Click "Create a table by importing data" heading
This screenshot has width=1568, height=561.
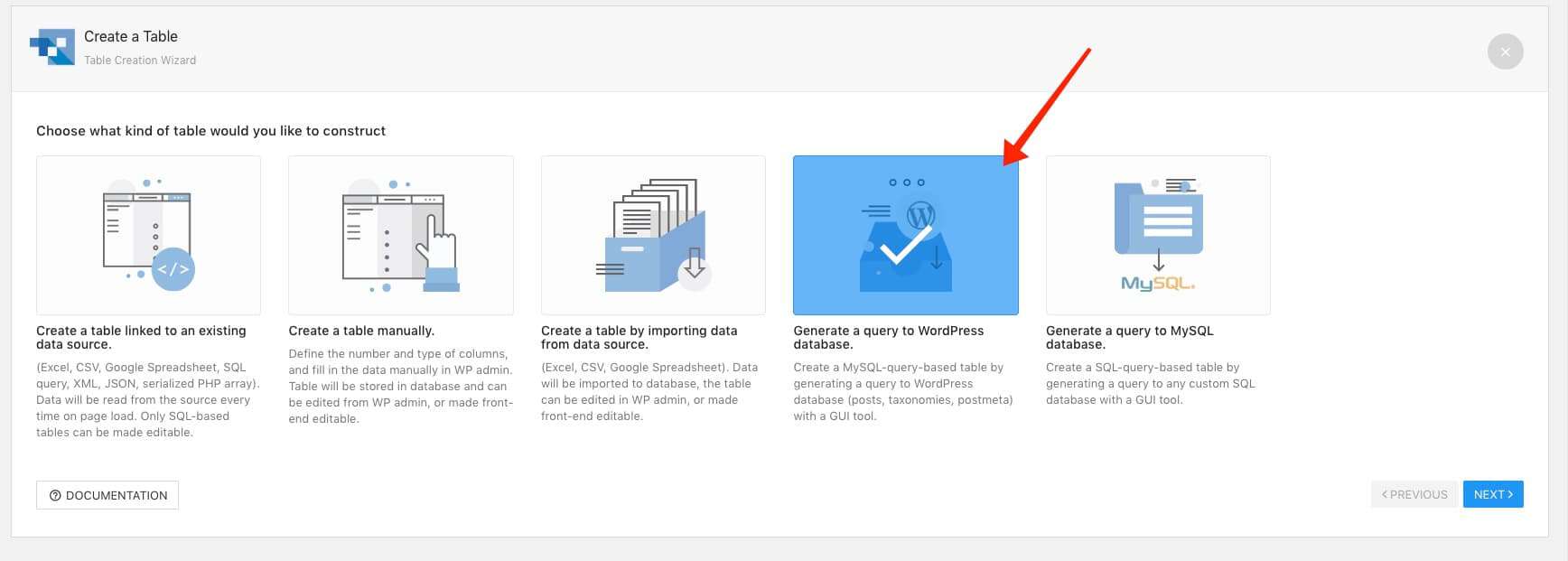(x=639, y=337)
